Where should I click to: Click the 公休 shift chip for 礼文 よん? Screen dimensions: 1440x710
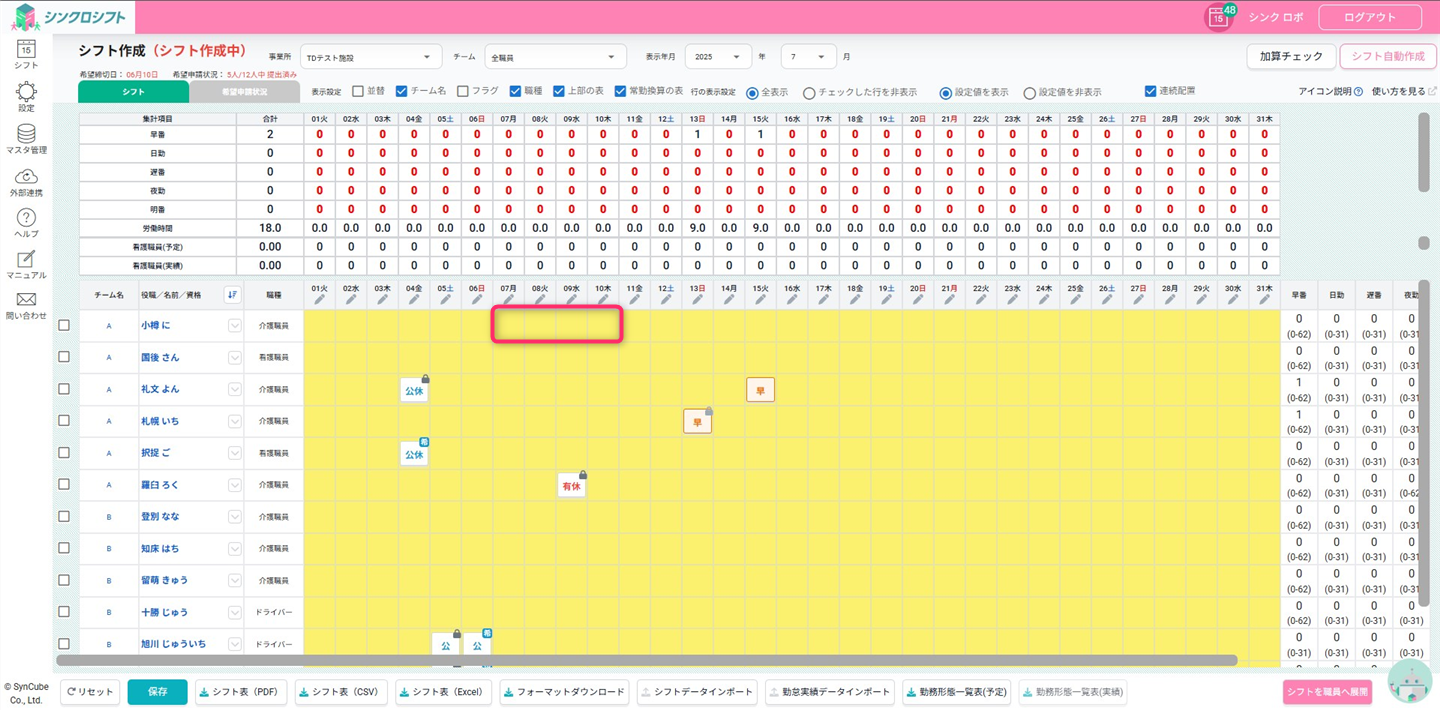[x=414, y=390]
